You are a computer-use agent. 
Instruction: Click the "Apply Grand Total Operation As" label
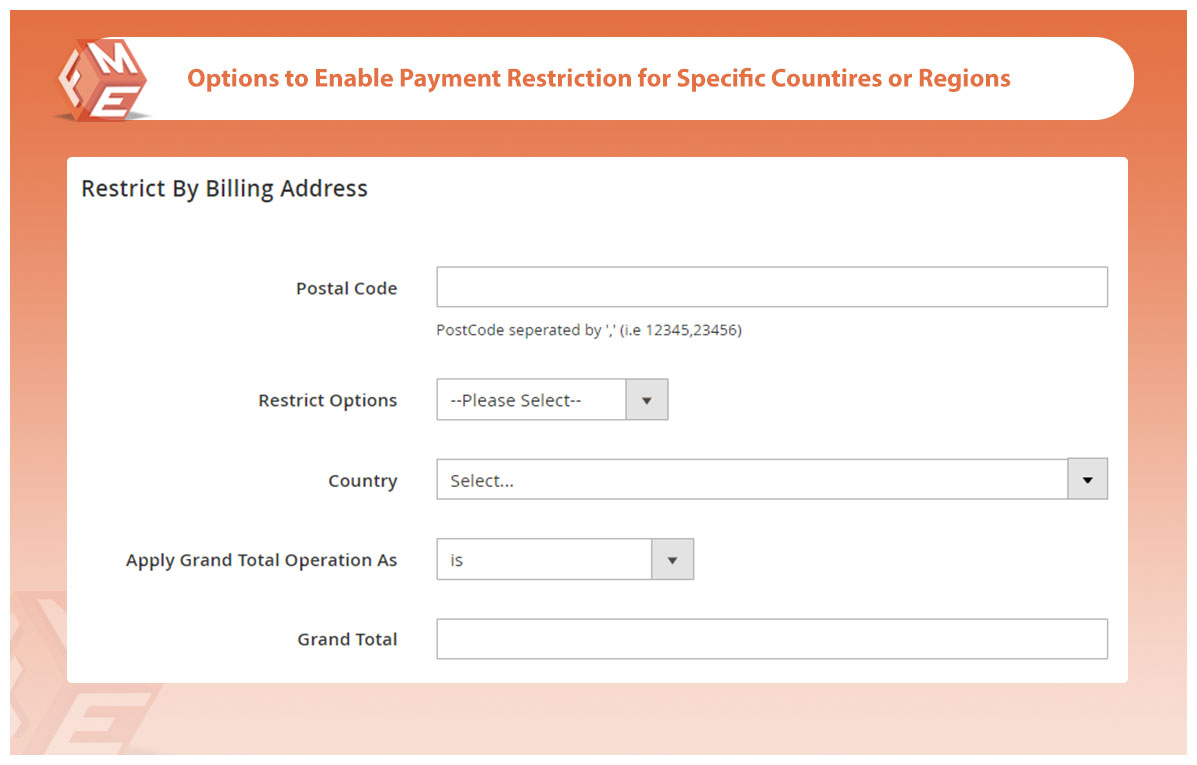(x=261, y=560)
